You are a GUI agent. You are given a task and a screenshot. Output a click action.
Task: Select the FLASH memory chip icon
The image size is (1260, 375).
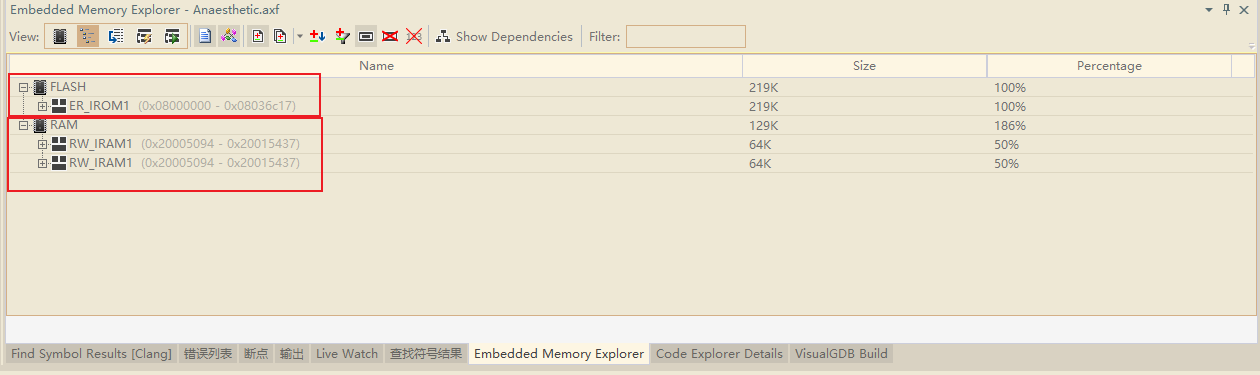click(40, 88)
